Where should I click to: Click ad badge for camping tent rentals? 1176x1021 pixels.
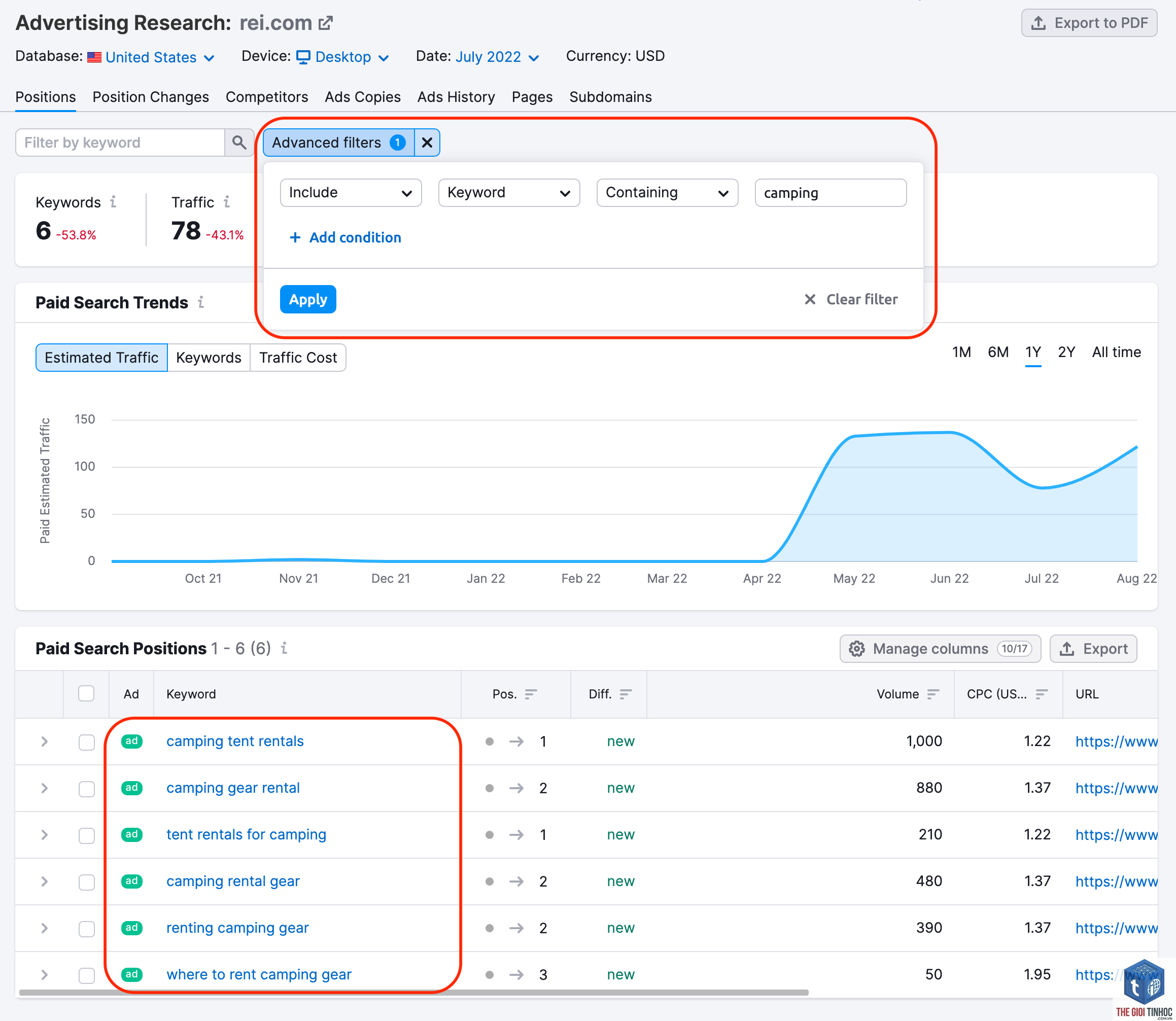(x=131, y=741)
